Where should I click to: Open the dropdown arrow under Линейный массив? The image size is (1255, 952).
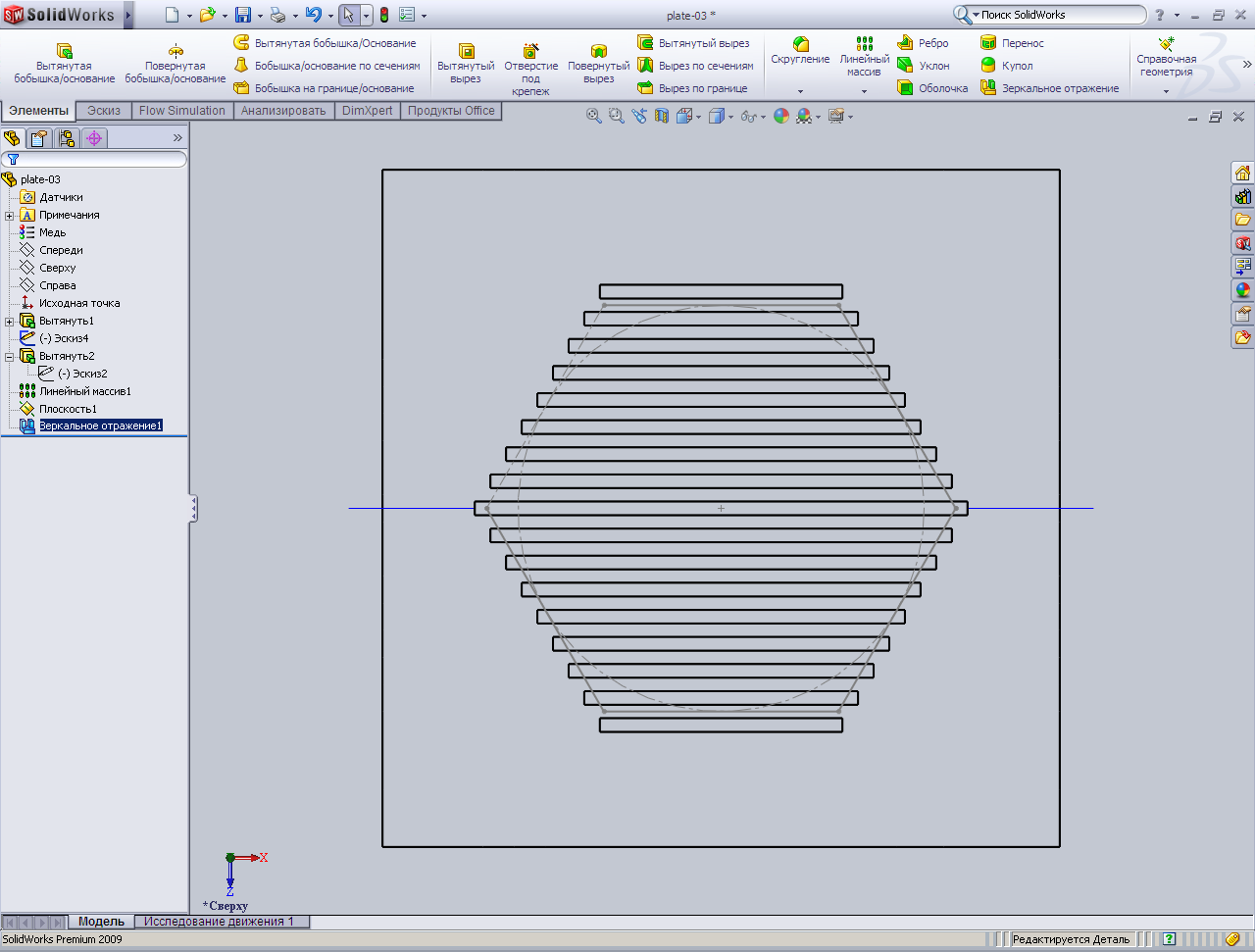tap(864, 91)
